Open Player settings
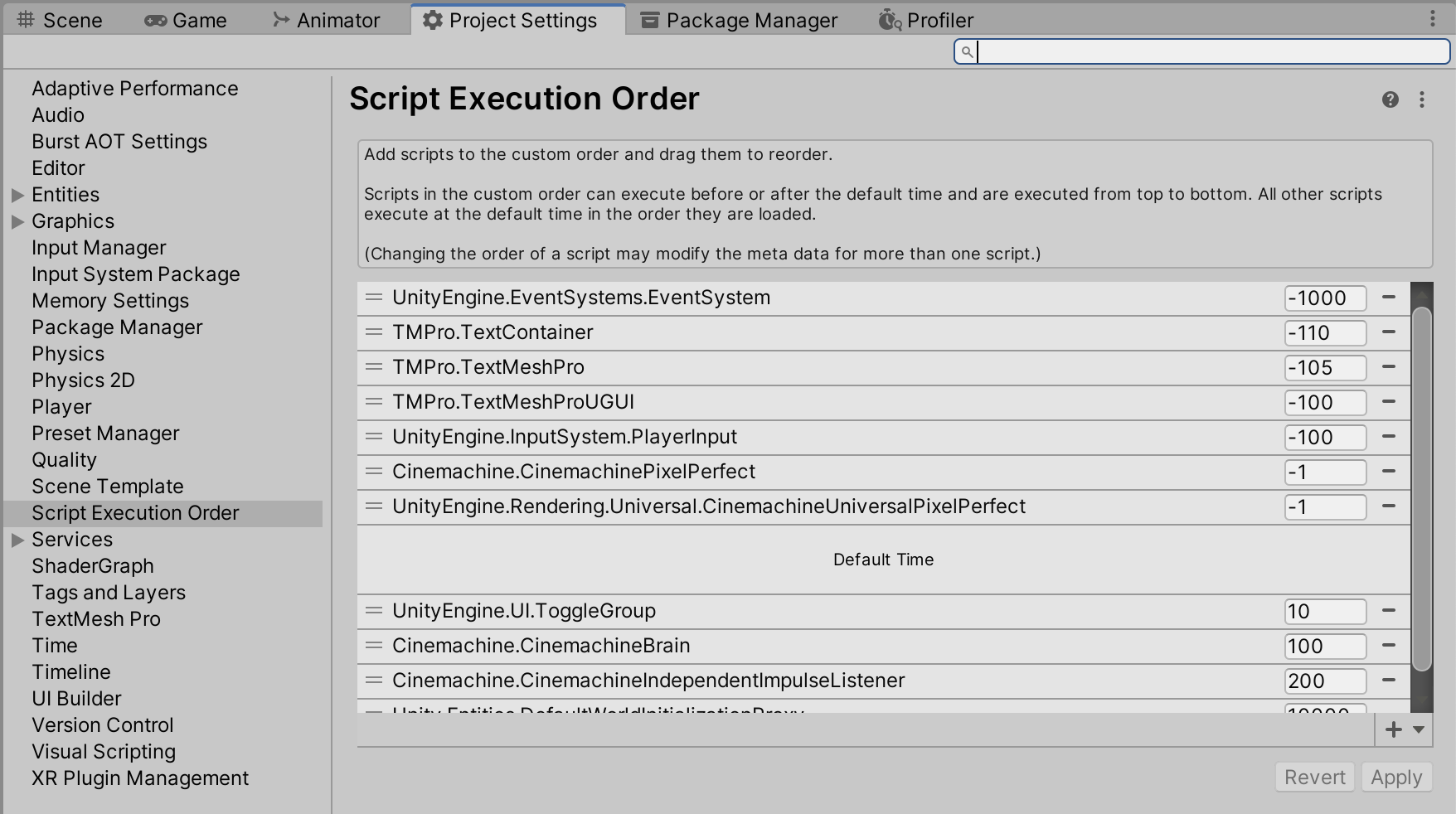The height and width of the screenshot is (814, 1456). pos(61,407)
